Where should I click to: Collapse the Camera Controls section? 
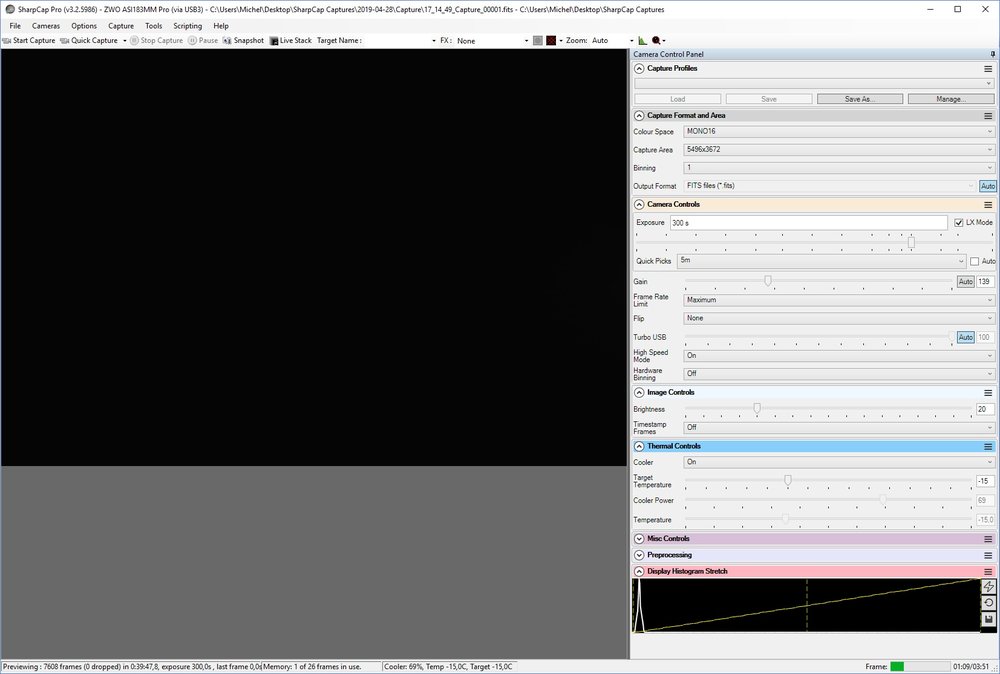tap(639, 204)
